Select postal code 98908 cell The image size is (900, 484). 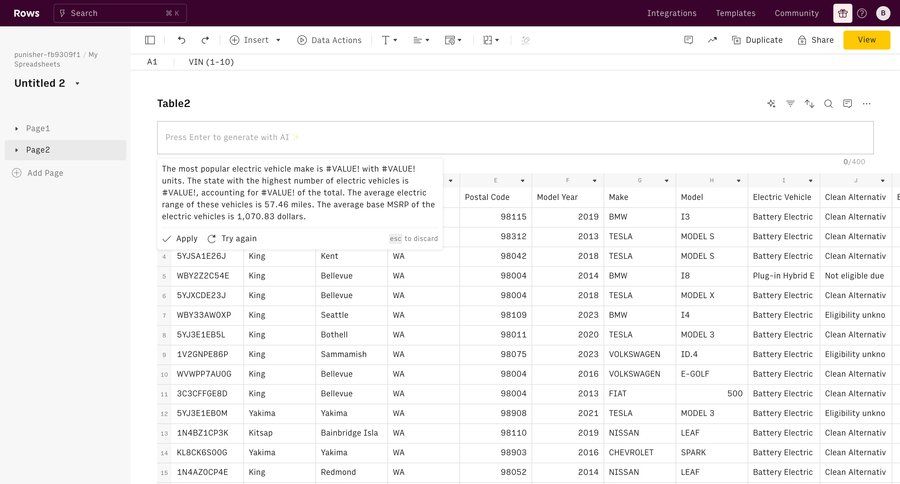pos(495,413)
